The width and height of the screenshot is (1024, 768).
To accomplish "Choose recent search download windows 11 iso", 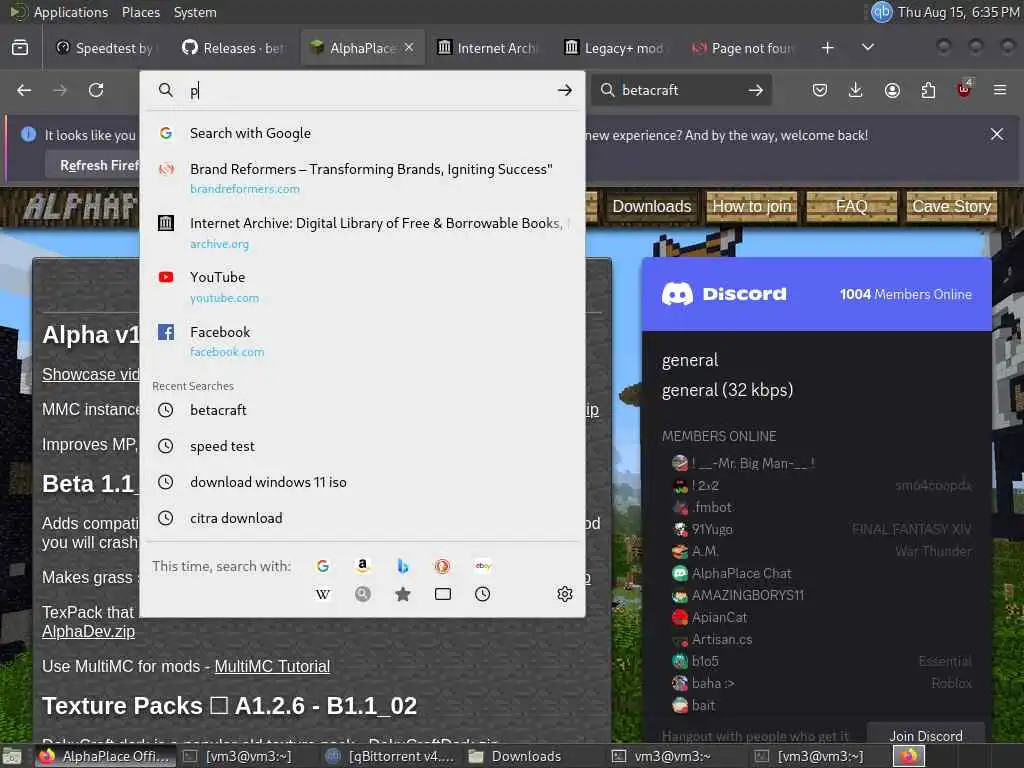I will coord(362,482).
